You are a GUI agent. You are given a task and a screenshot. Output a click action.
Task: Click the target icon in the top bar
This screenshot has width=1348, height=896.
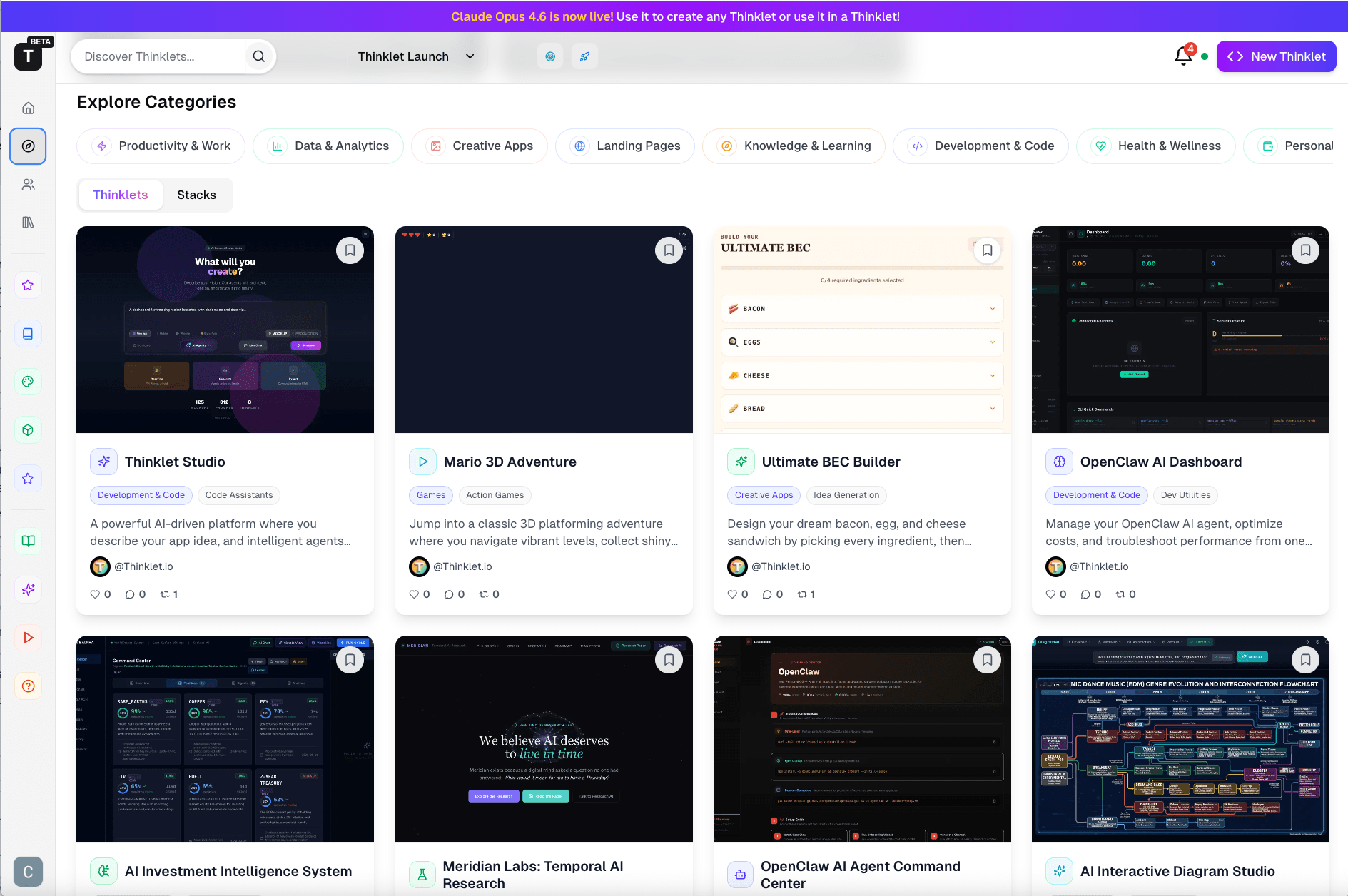point(549,56)
